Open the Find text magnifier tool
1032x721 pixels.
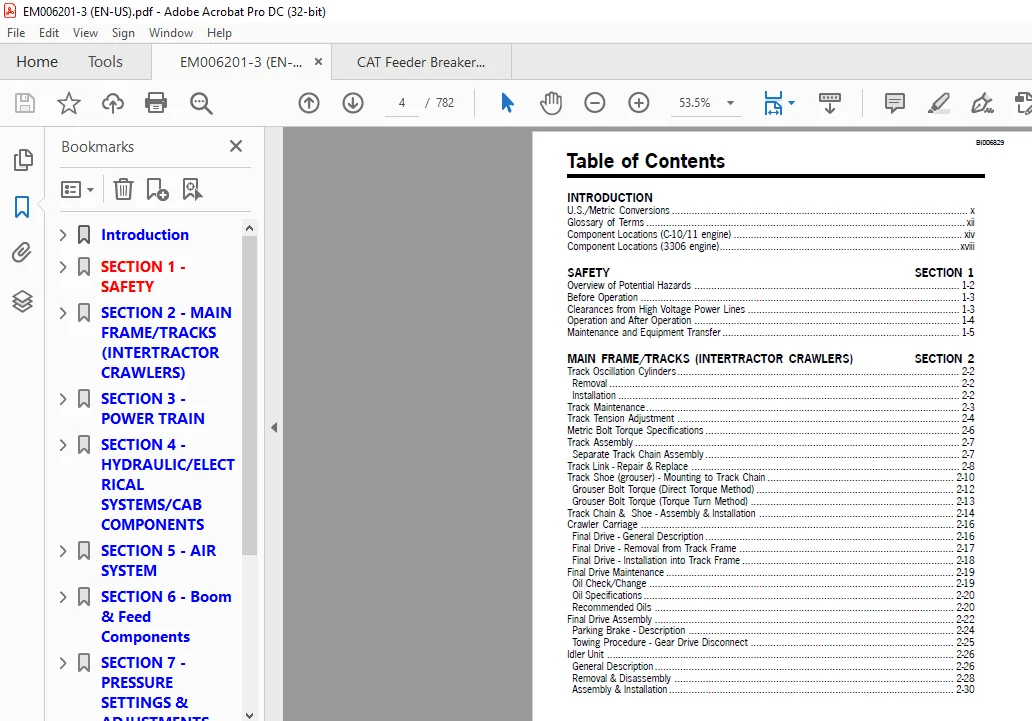click(201, 103)
